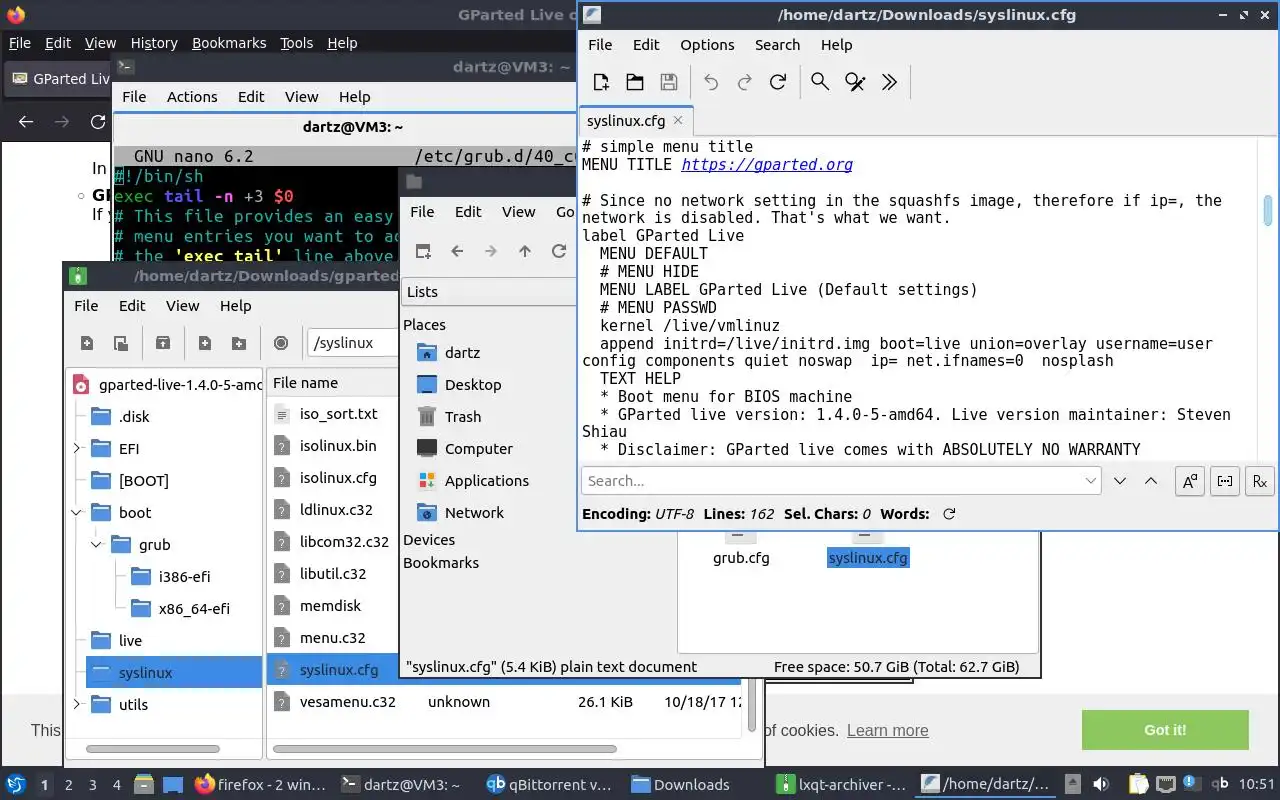
Task: Open the LXQt application menu
Action: coord(15,785)
